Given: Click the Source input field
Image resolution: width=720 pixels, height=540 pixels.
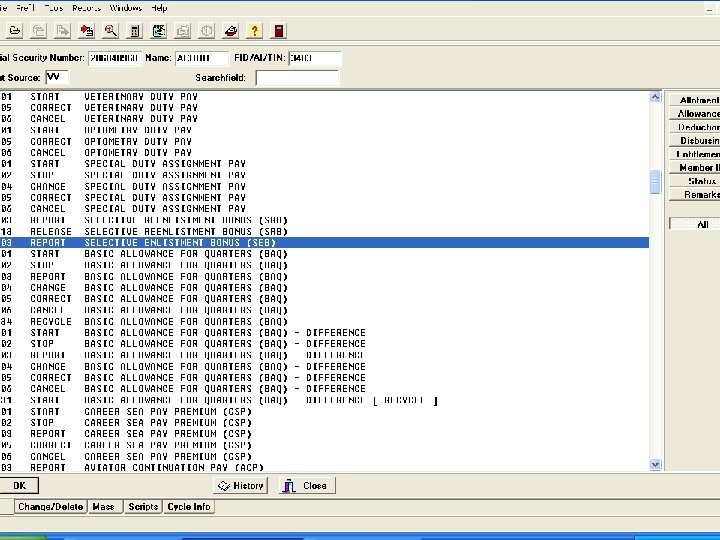Looking at the screenshot, I should pos(57,77).
